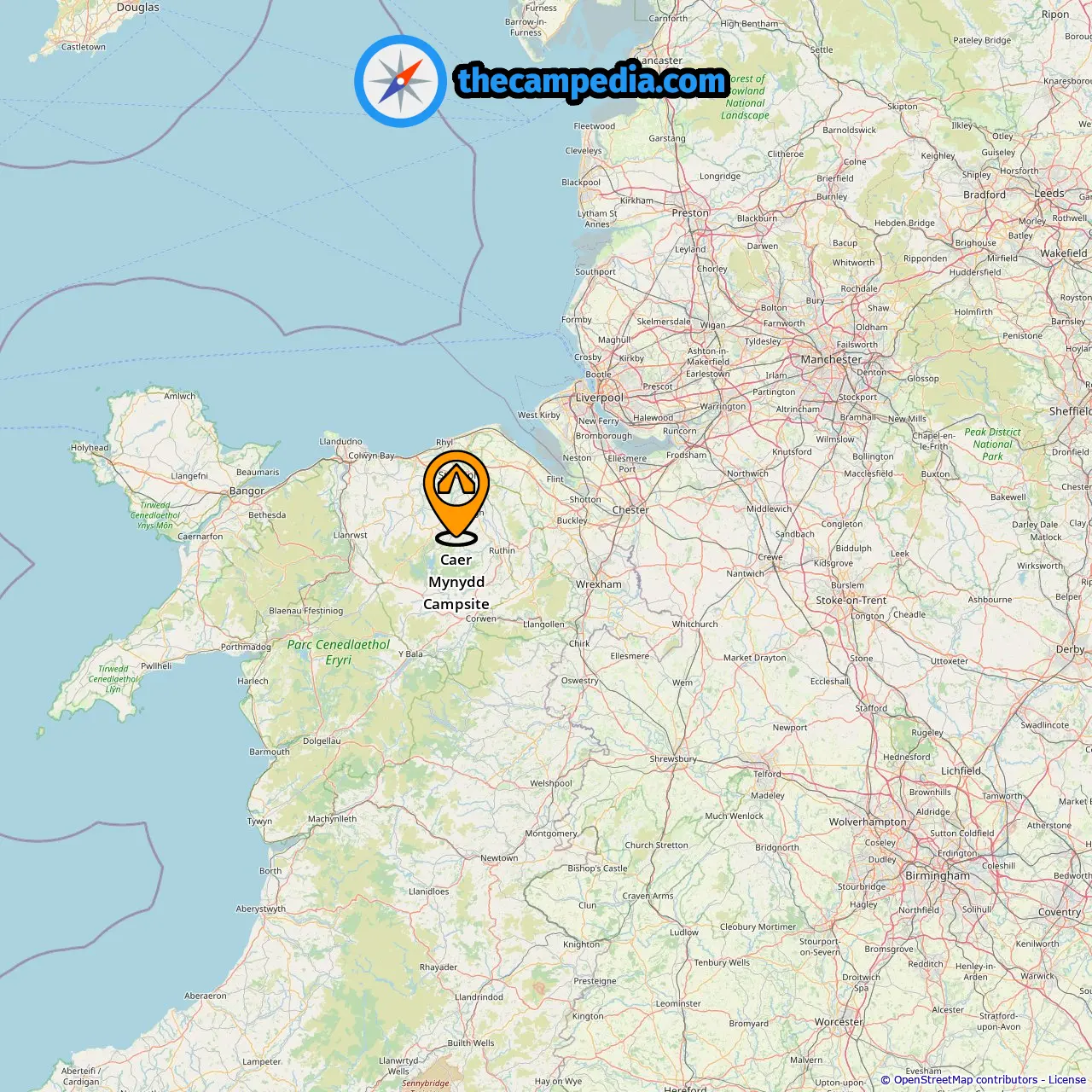Viewport: 1092px width, 1092px height.
Task: Click the Shrewsbury town label
Action: coord(673,758)
